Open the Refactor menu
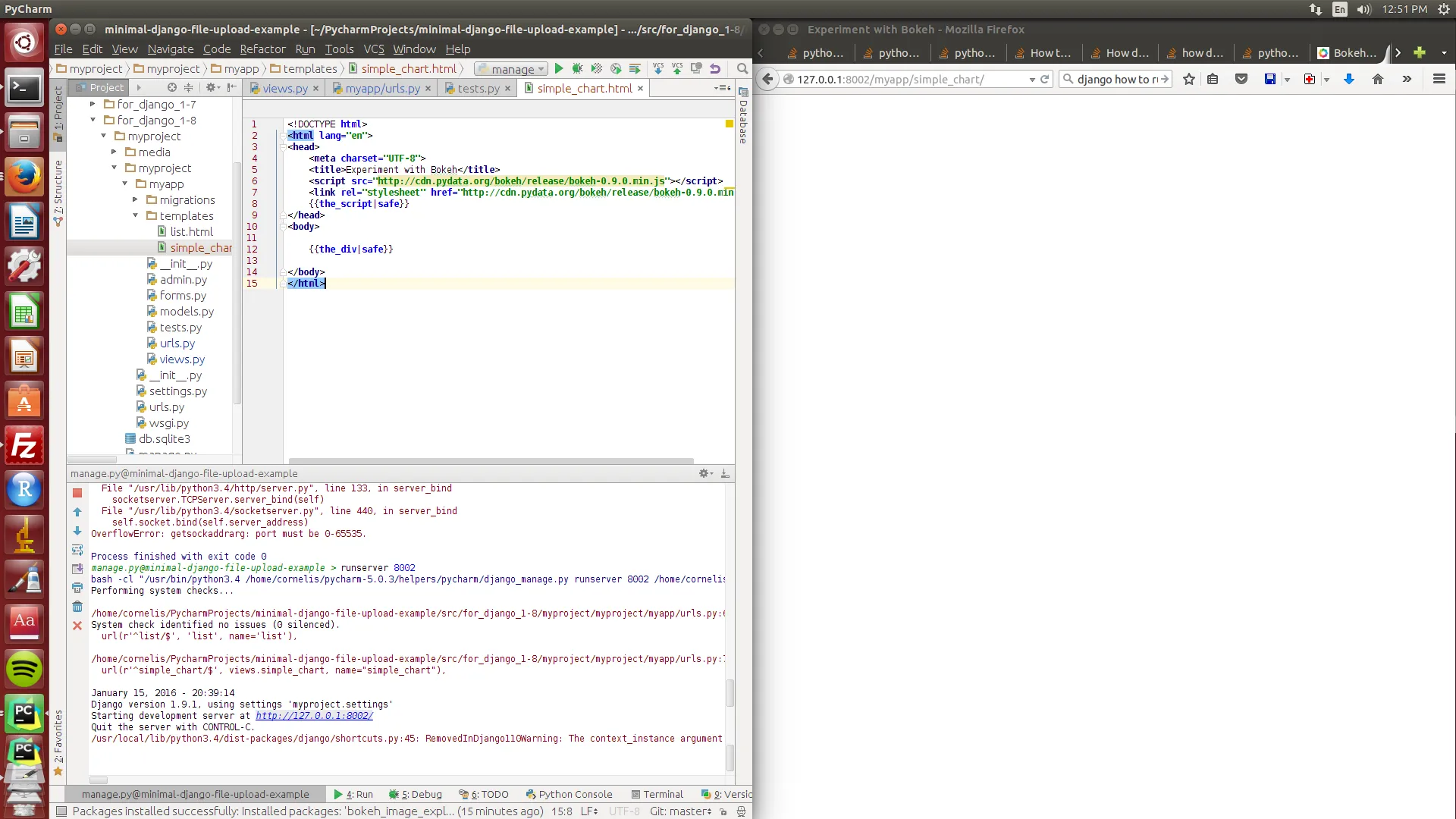The width and height of the screenshot is (1456, 819). tap(262, 49)
